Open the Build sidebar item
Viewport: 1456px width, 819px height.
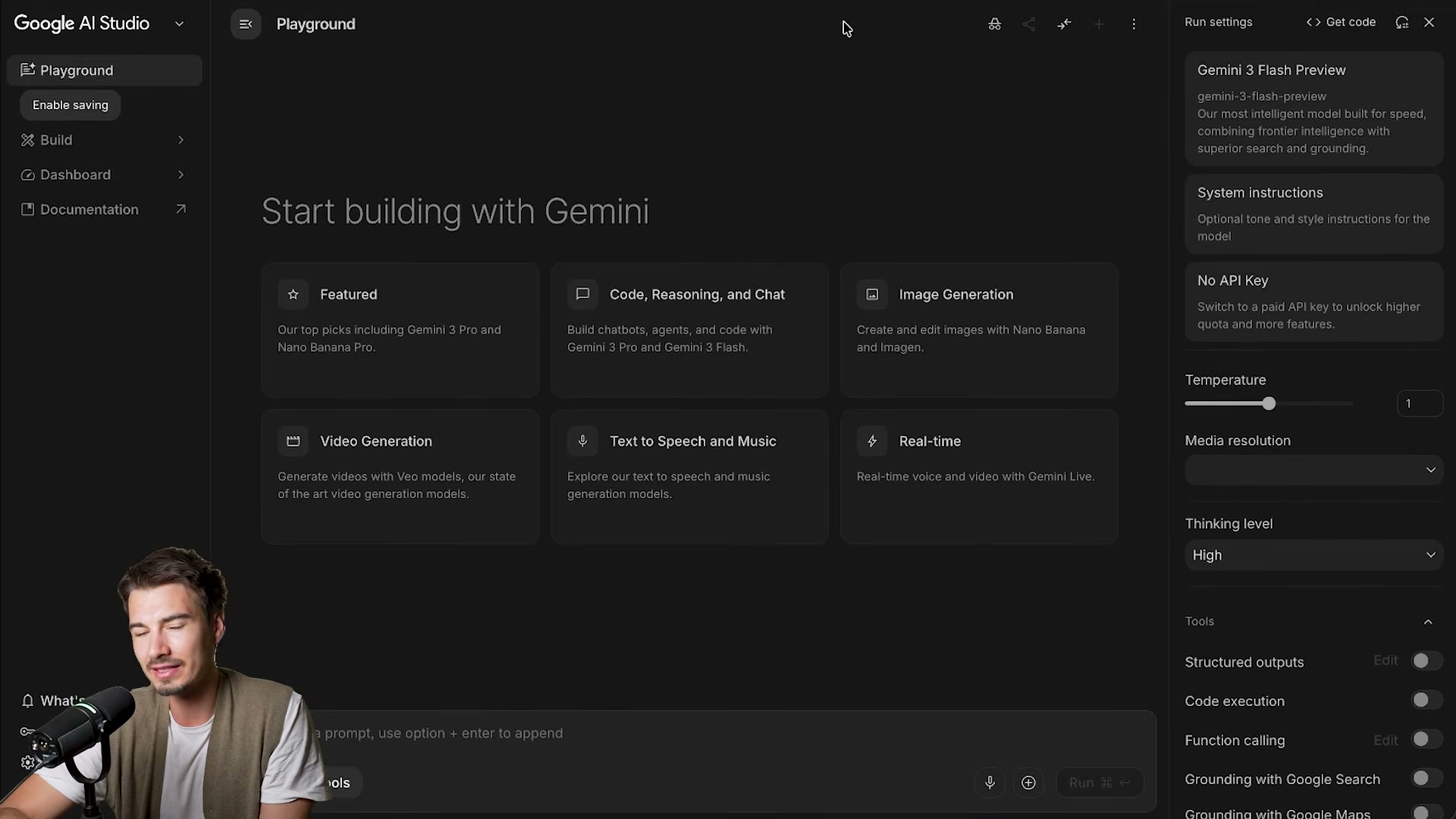[x=105, y=140]
